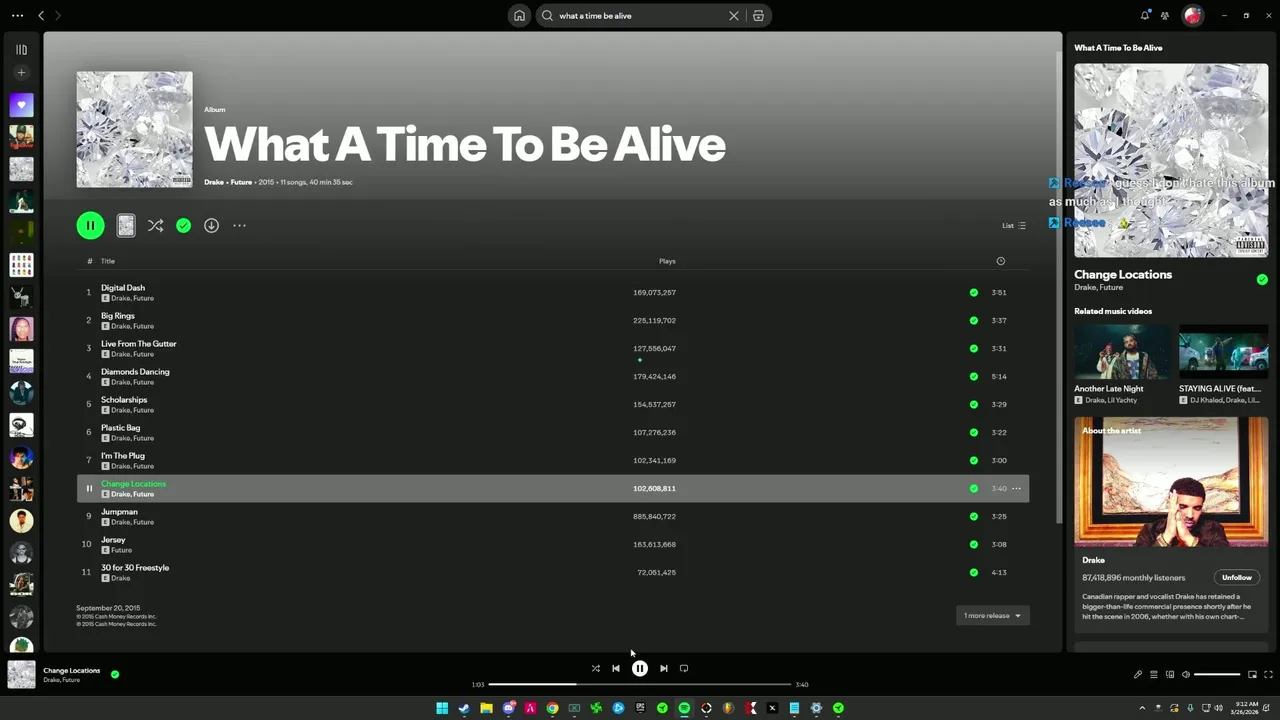The image size is (1280, 720).
Task: Expand the '1 more release' dropdown
Action: [x=992, y=616]
